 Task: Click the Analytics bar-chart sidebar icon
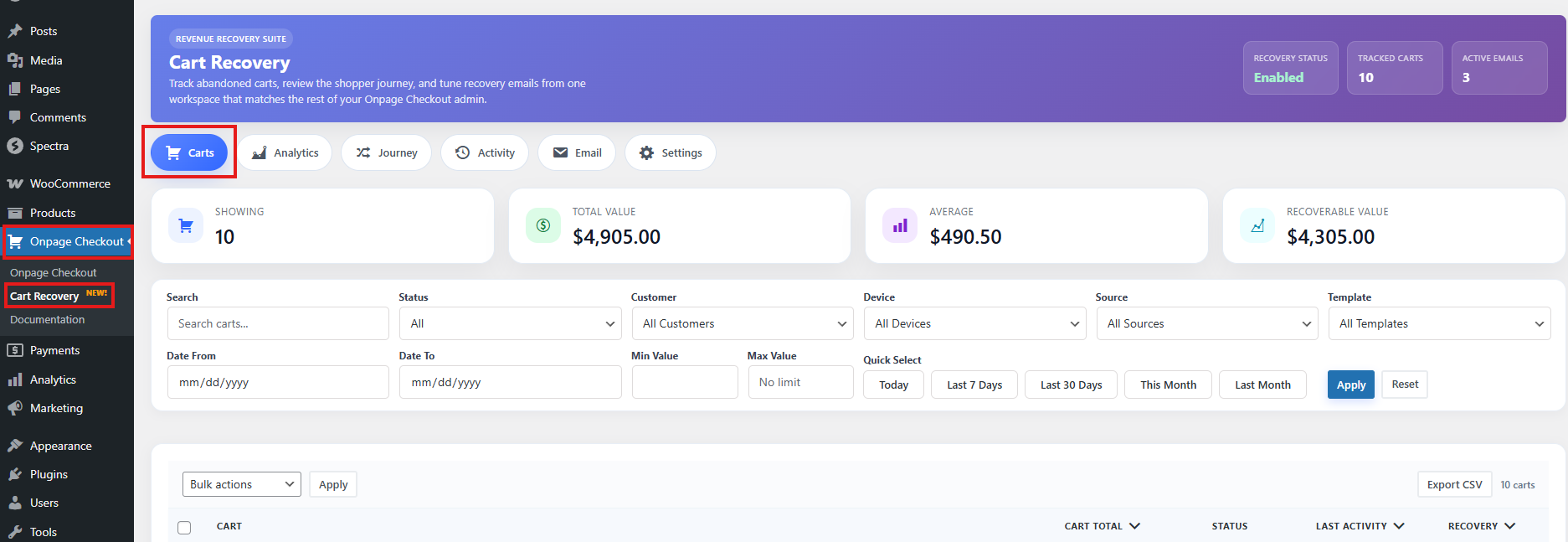tap(15, 379)
